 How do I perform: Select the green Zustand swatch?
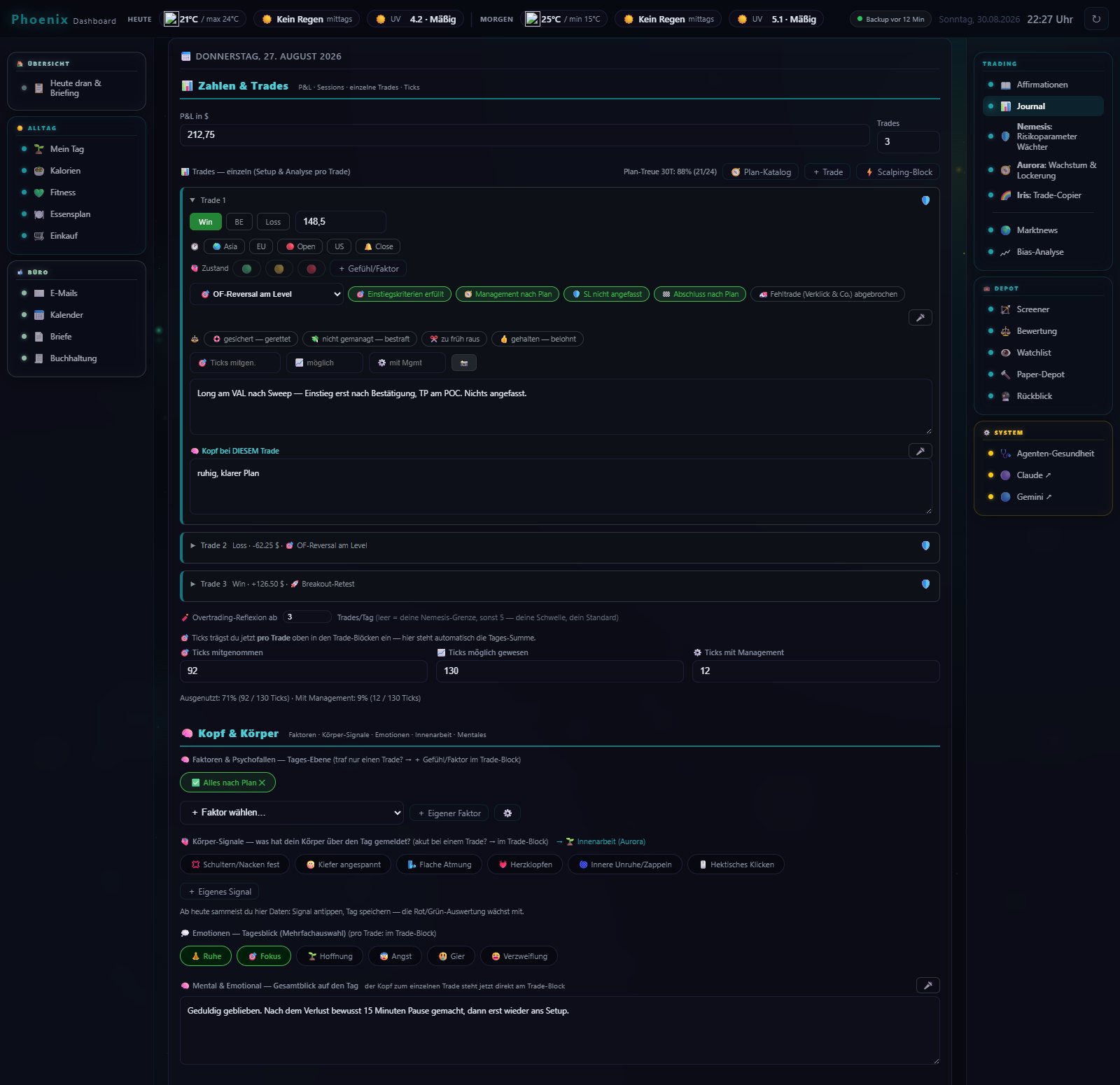tap(246, 269)
